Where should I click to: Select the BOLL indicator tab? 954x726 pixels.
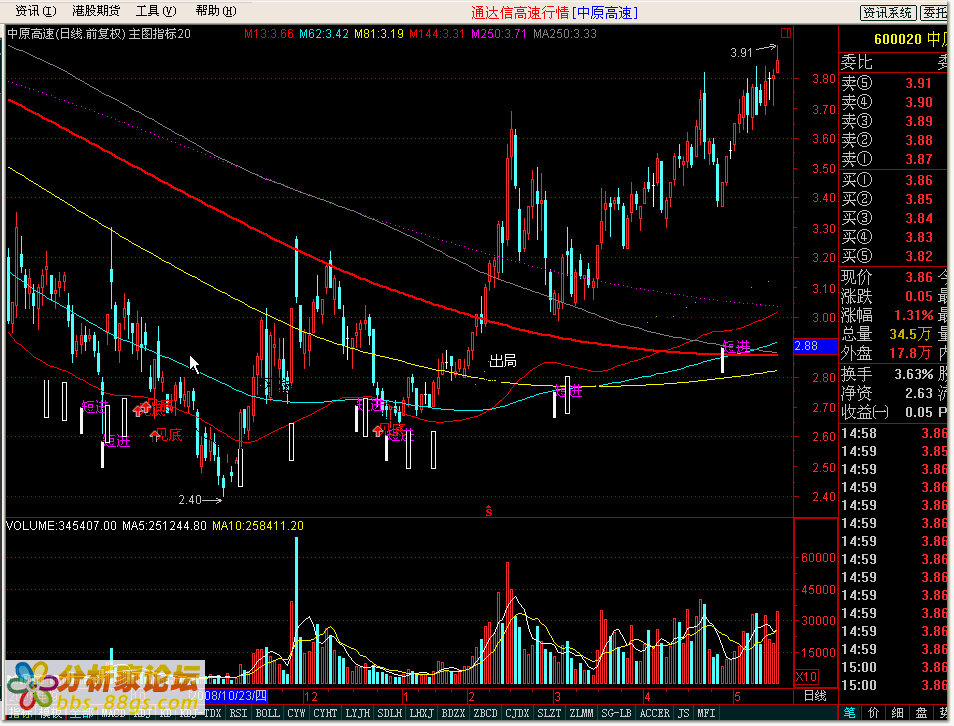click(x=268, y=713)
